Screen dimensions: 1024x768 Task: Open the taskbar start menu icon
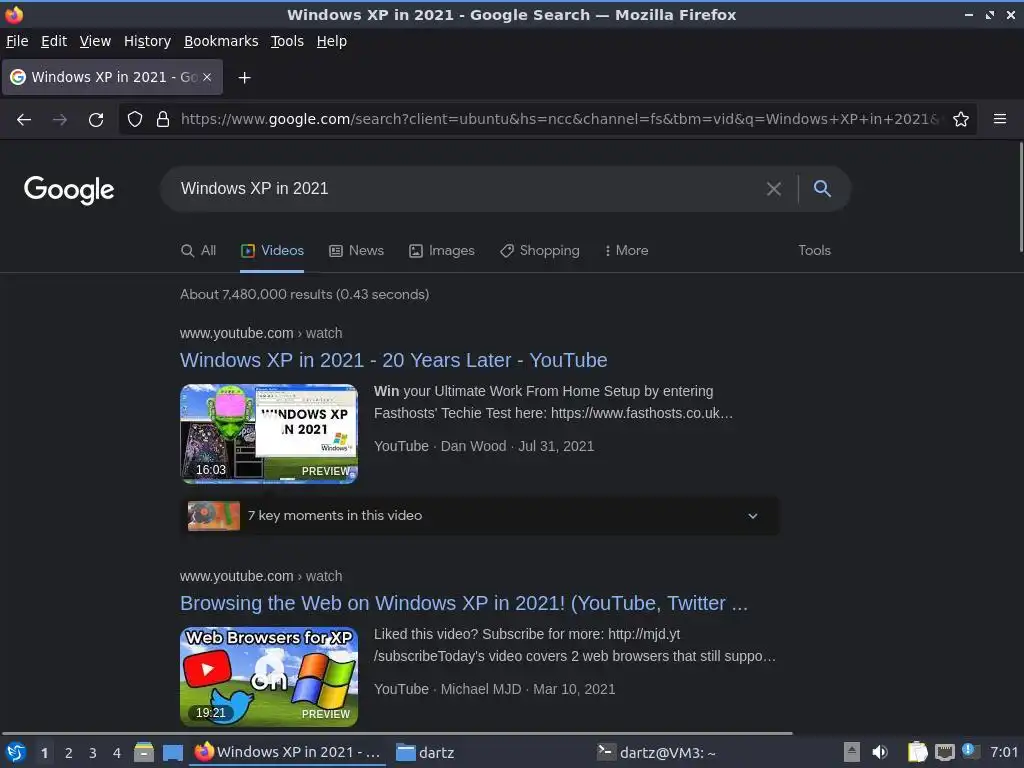point(16,752)
